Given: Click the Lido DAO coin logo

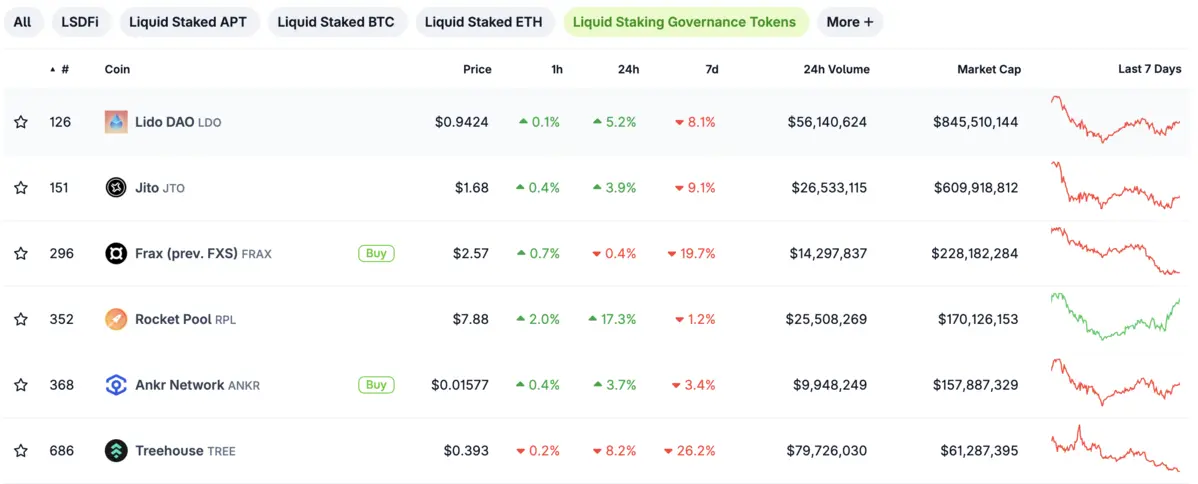Looking at the screenshot, I should [116, 122].
